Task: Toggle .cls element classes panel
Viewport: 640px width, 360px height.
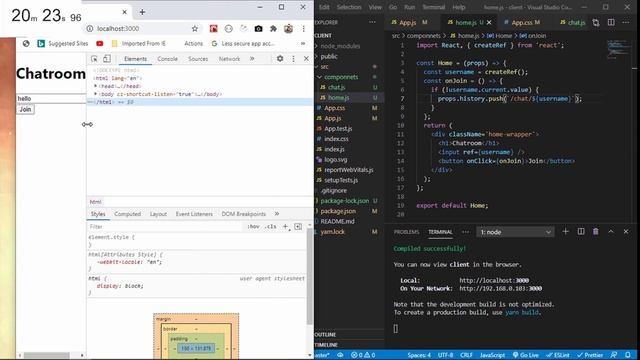Action: pos(271,227)
